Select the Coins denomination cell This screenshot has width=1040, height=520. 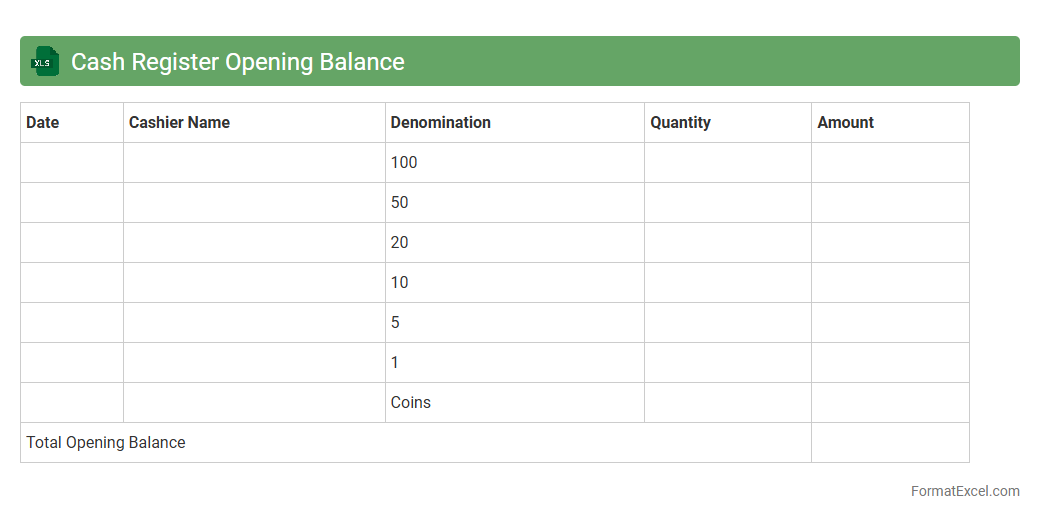click(515, 402)
